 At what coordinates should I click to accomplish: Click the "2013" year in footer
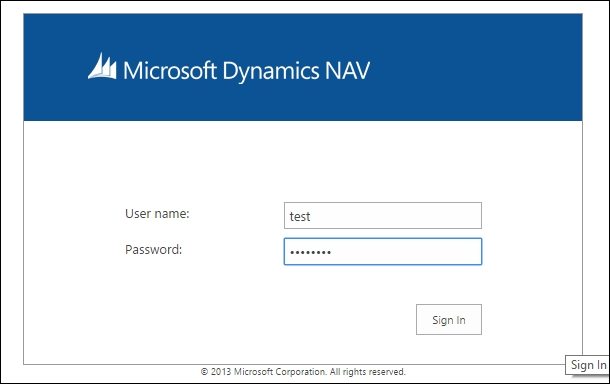click(x=221, y=372)
